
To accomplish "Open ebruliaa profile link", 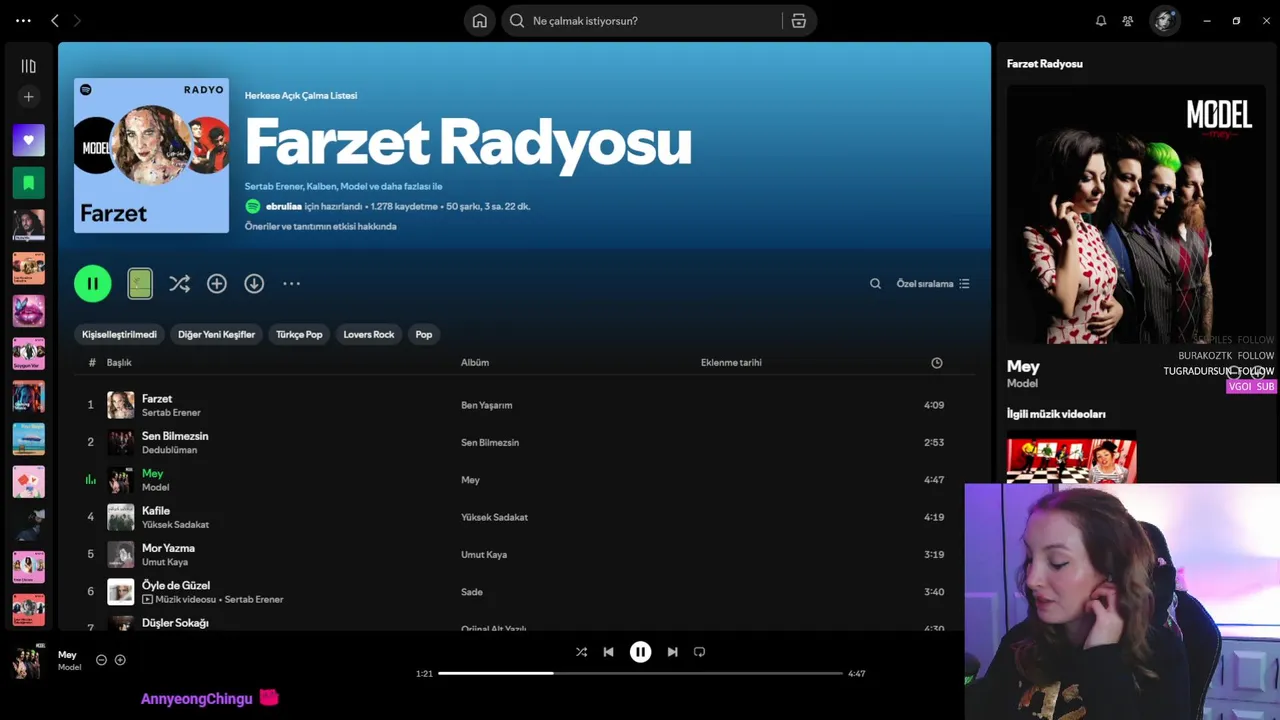I will (283, 206).
